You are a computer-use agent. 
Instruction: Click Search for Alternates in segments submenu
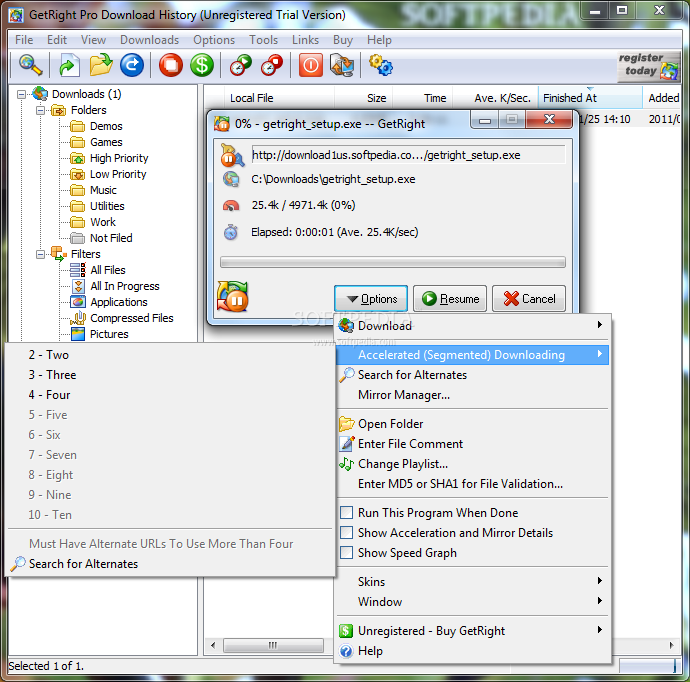click(x=171, y=564)
